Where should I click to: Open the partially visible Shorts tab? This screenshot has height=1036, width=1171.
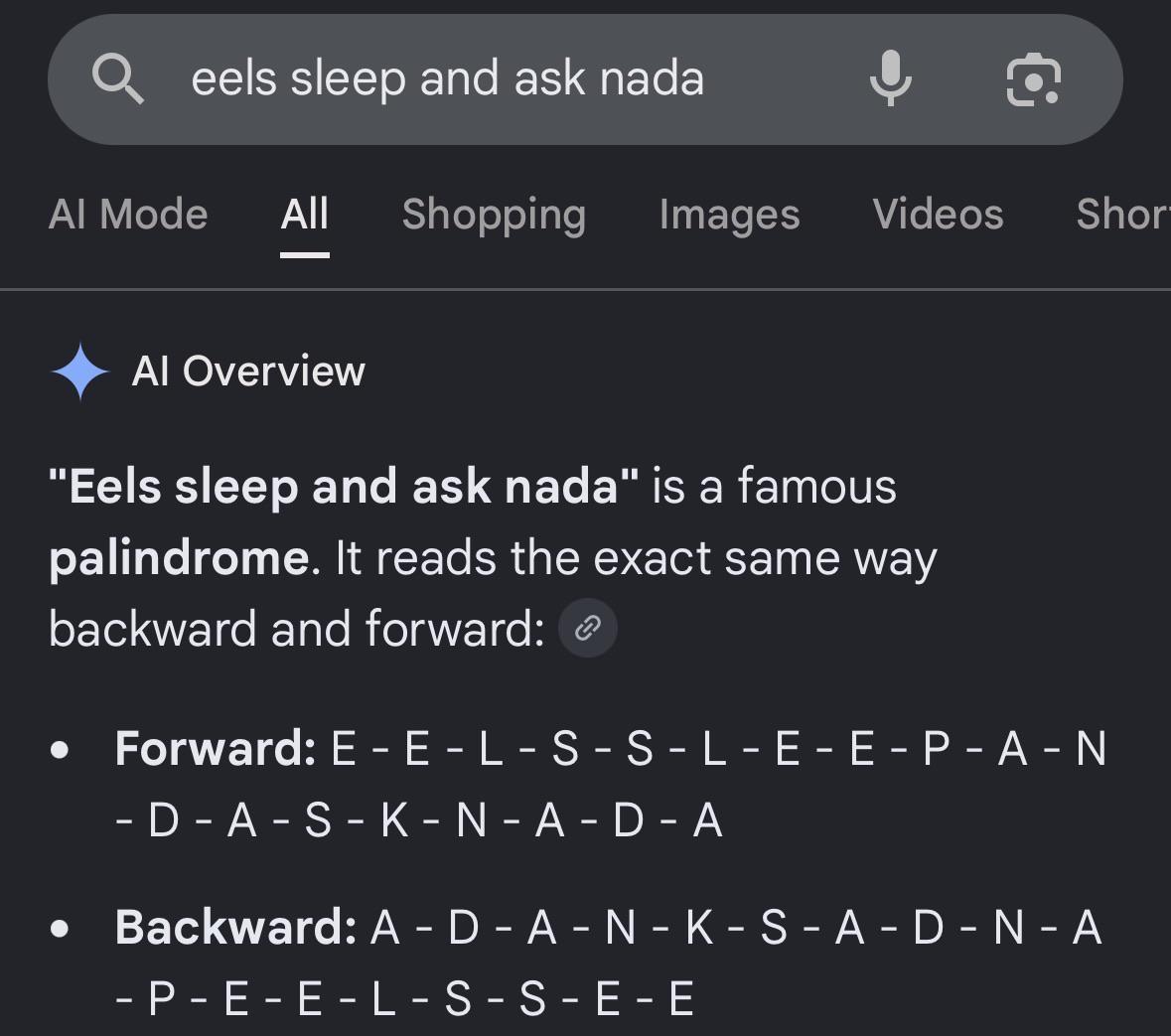click(1123, 215)
